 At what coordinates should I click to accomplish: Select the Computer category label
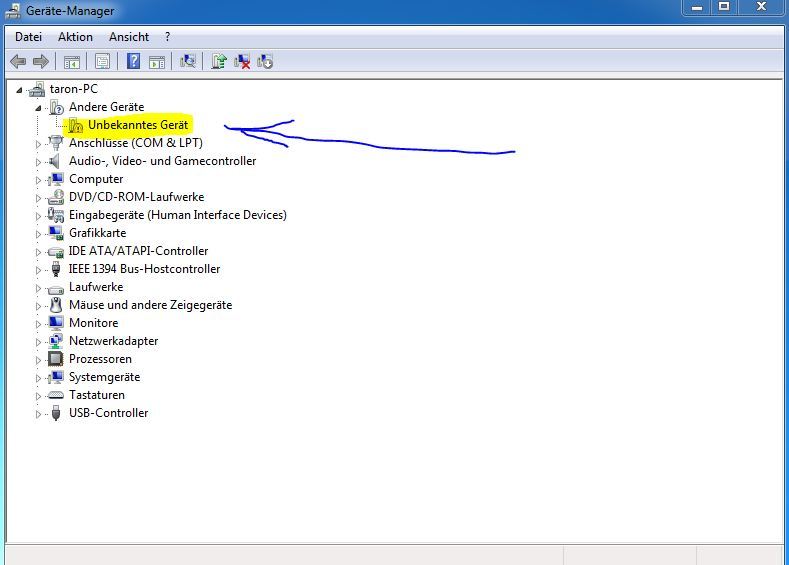tap(96, 179)
